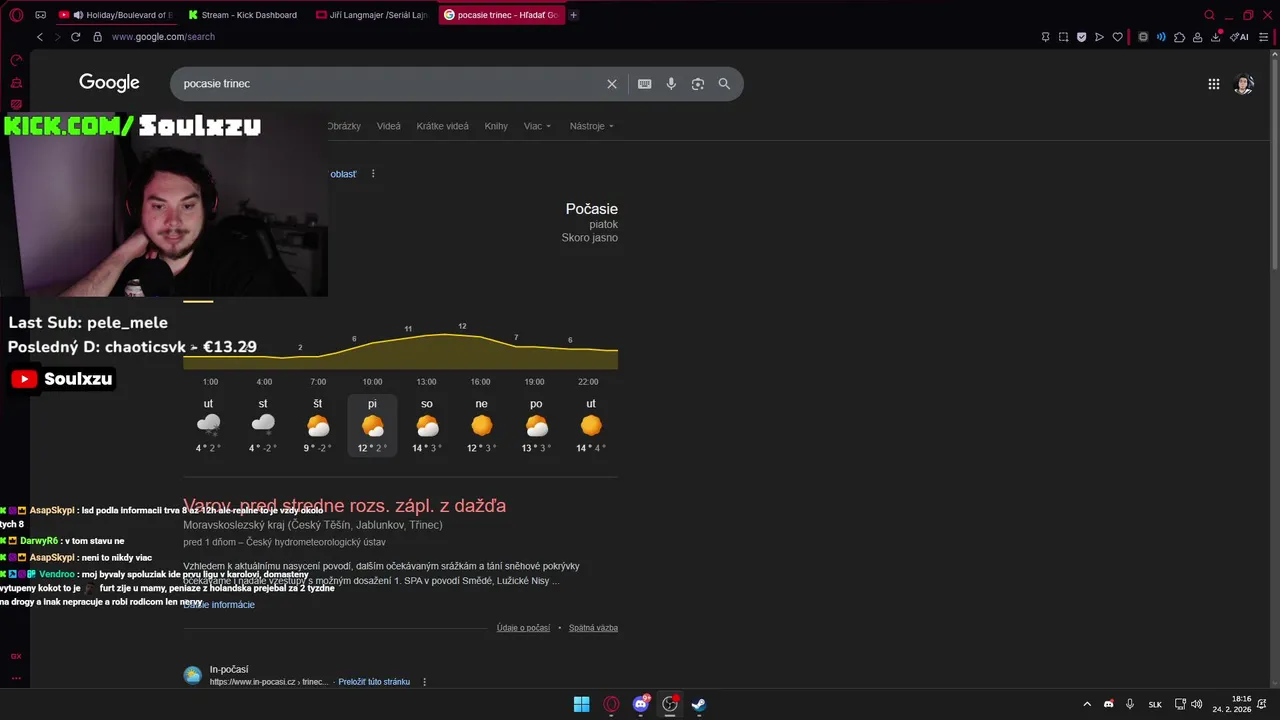Viewport: 1280px width, 720px height.
Task: Open Easy Setup sliders icon
Action: (x=1264, y=37)
